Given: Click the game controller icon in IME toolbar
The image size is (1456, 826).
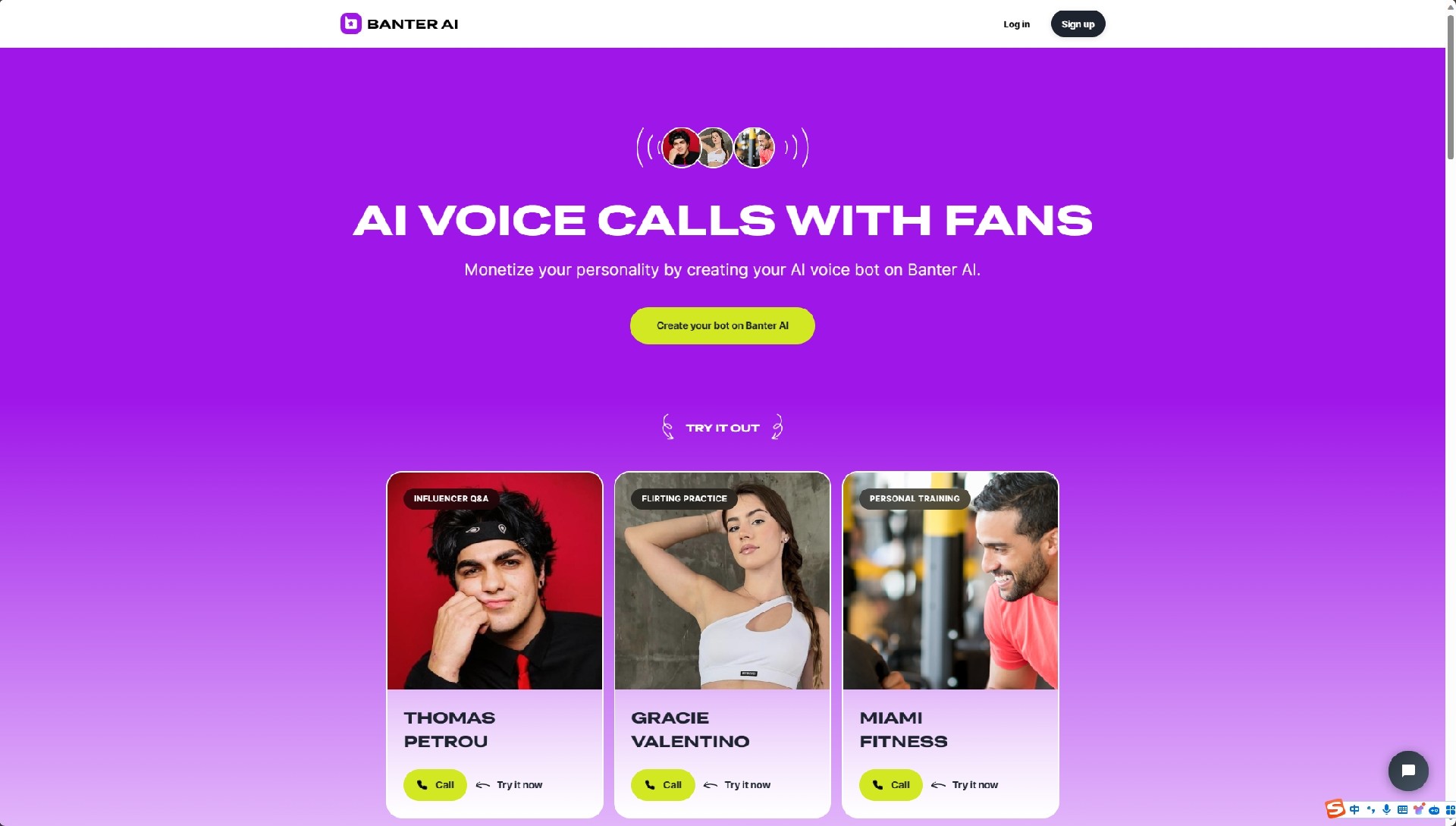Looking at the screenshot, I should tap(1434, 810).
